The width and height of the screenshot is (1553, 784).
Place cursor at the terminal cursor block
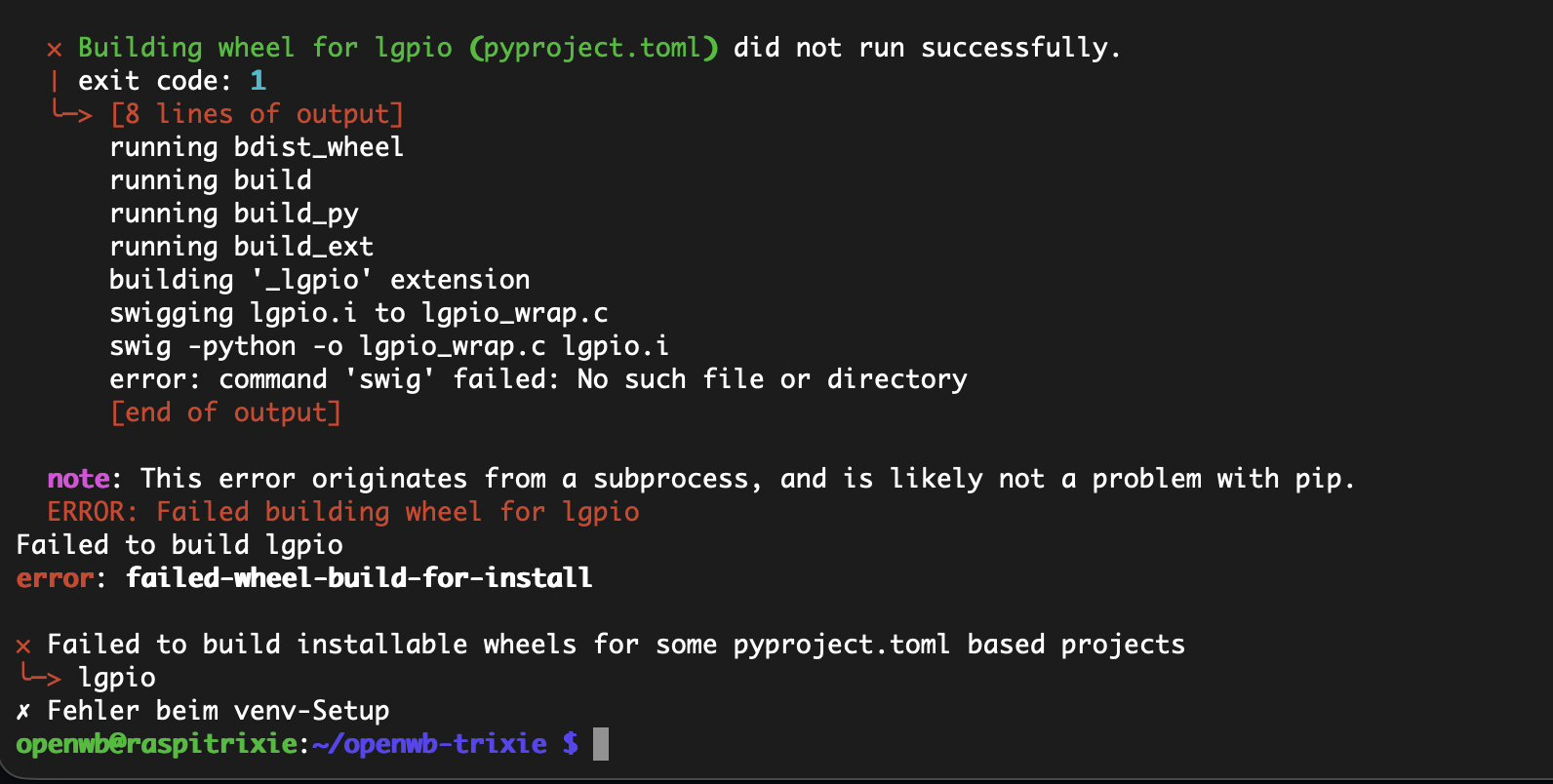click(x=601, y=744)
